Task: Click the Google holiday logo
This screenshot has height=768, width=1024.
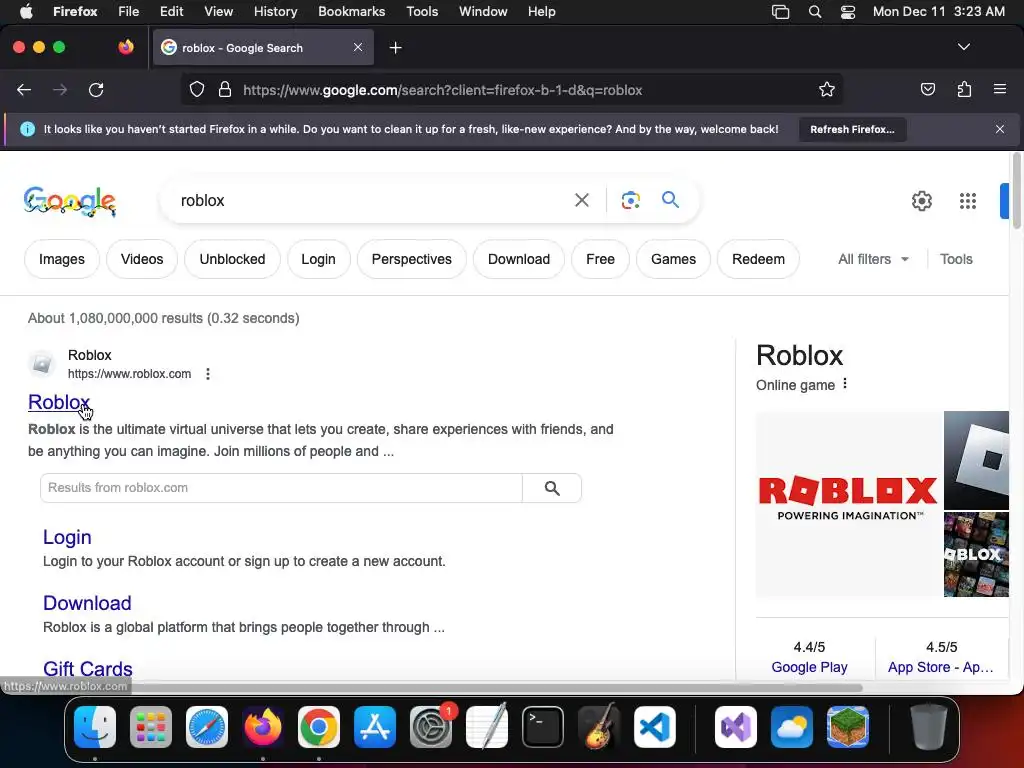Action: [x=70, y=201]
